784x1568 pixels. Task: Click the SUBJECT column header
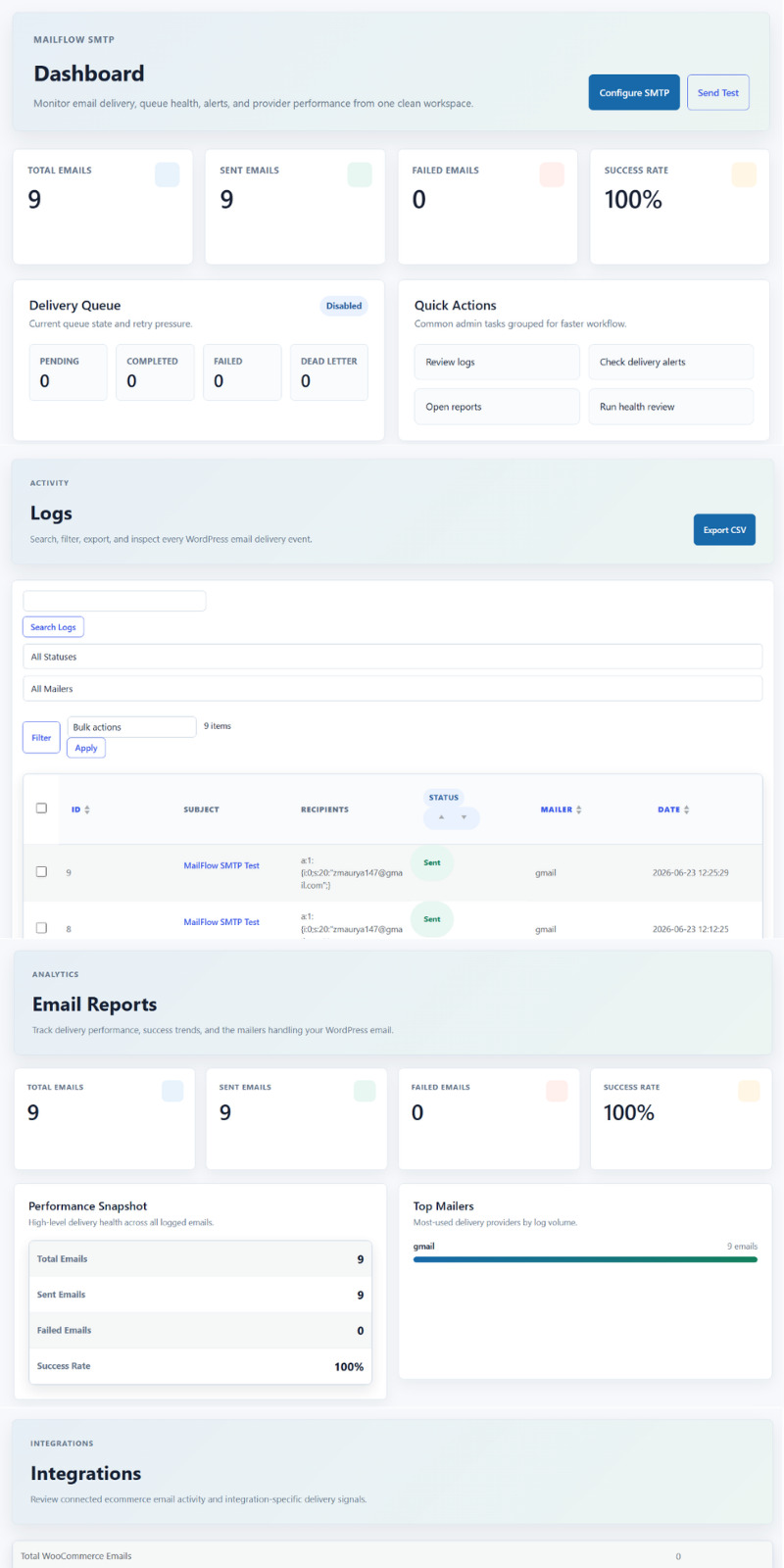(x=201, y=809)
